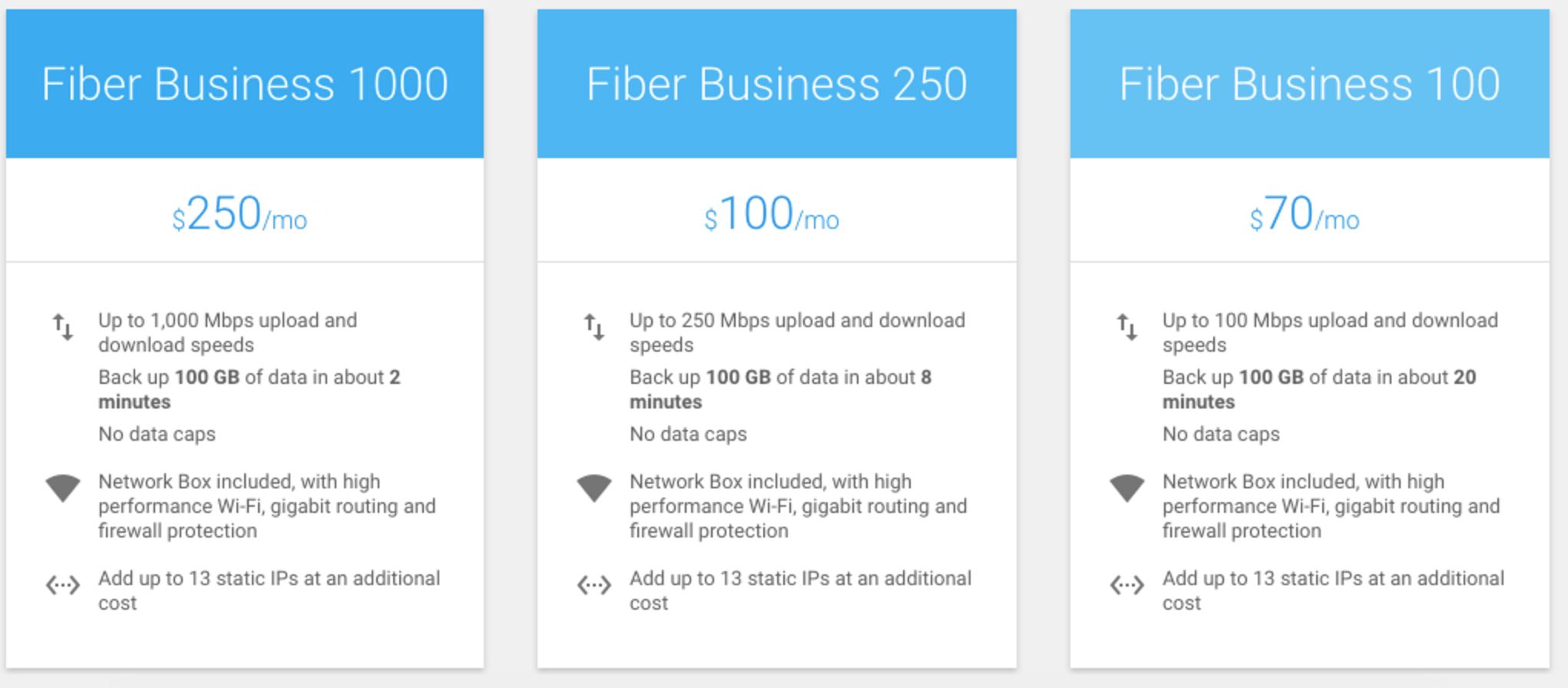
Task: Click upload/download arrows icon in Fiber Business 100
Action: tap(1127, 327)
